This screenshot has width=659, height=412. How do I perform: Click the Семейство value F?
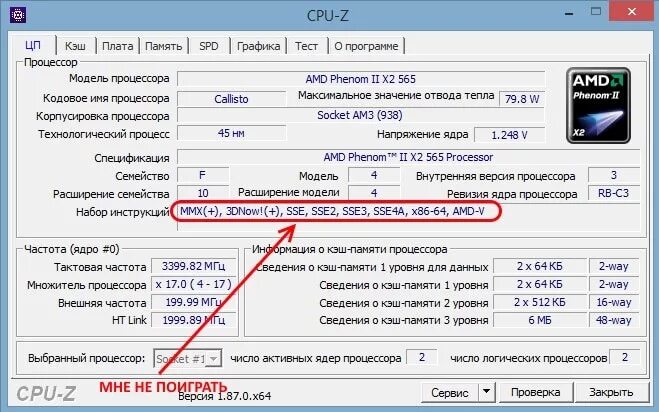(203, 175)
